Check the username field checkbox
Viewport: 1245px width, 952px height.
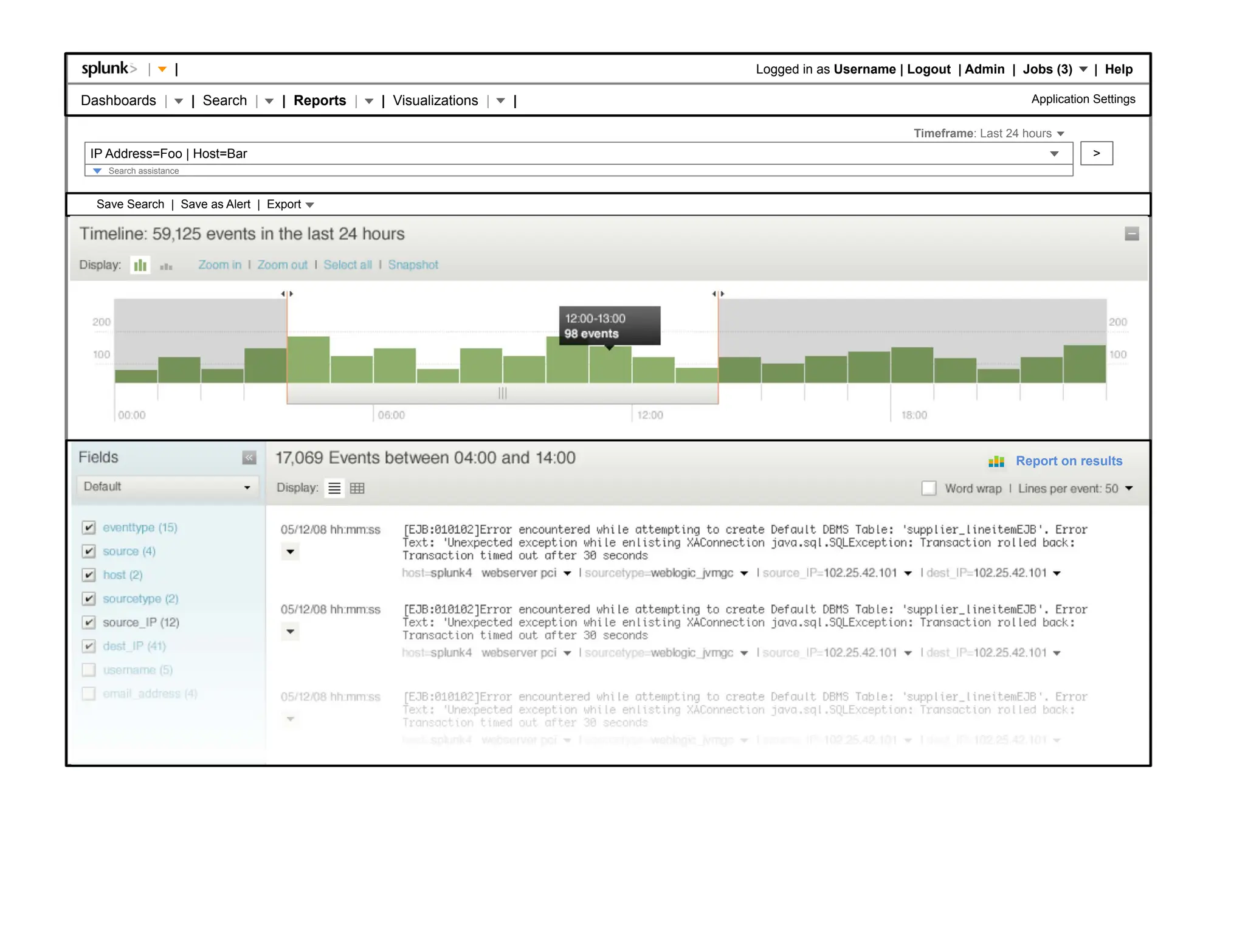click(x=89, y=669)
